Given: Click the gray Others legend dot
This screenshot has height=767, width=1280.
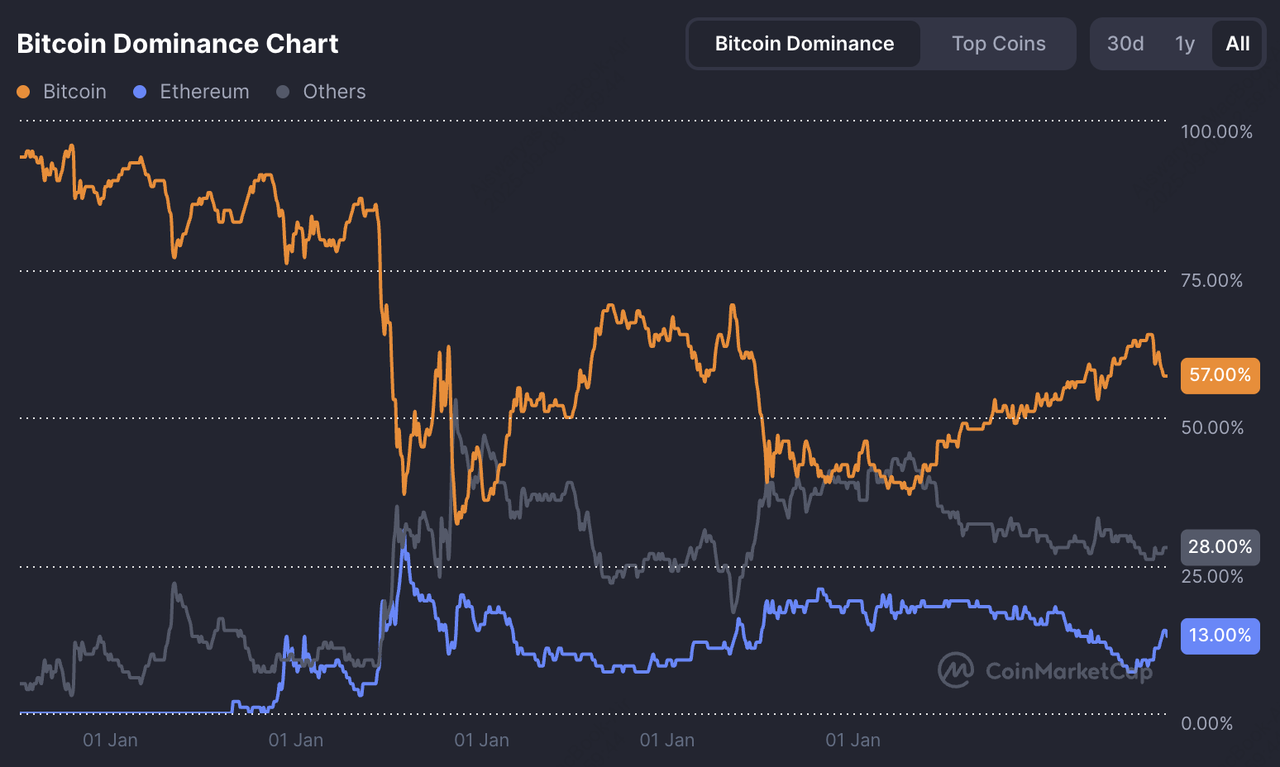Looking at the screenshot, I should point(283,92).
